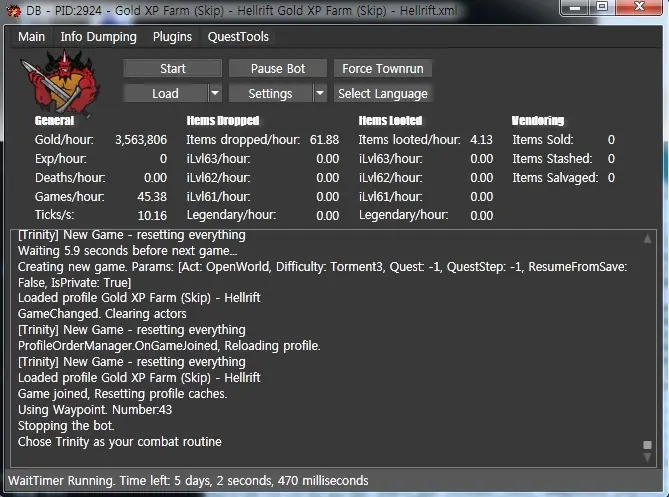Open the Info Dumping menu

(98, 37)
